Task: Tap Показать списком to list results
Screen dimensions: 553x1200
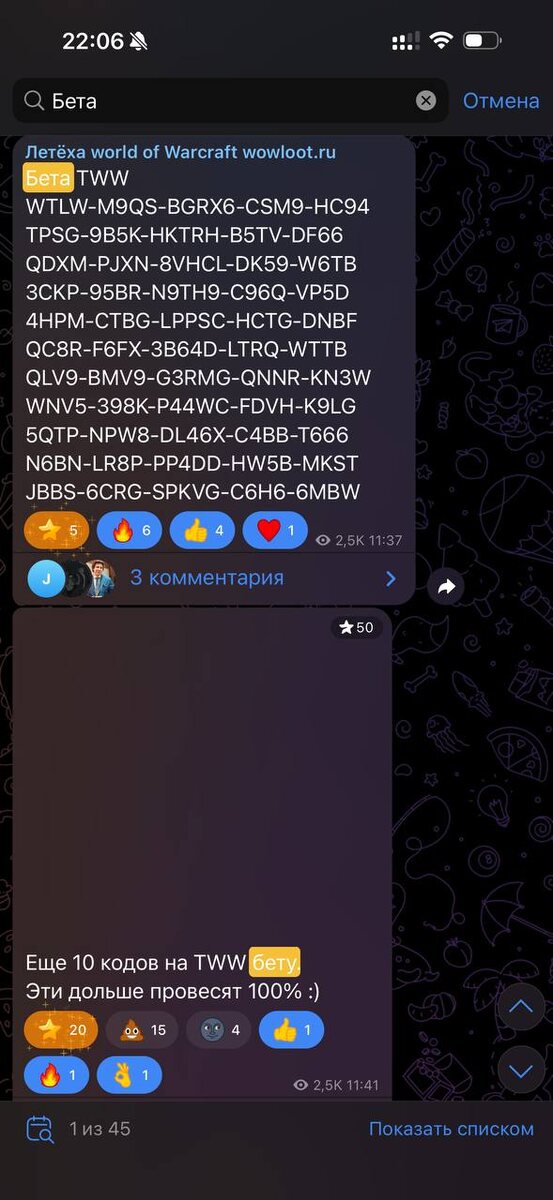Action: (x=451, y=1129)
